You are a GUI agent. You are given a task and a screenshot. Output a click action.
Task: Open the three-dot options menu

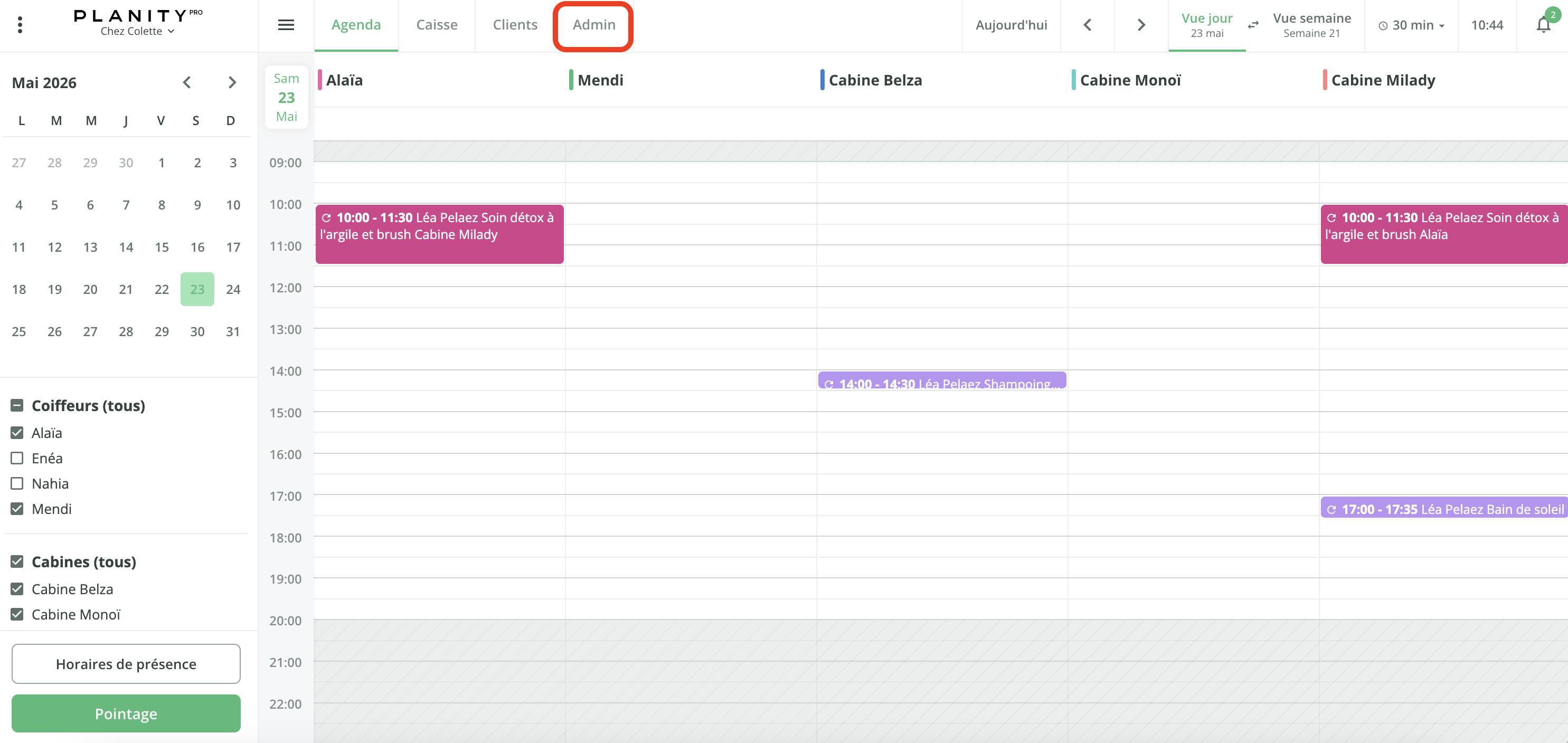click(x=20, y=25)
